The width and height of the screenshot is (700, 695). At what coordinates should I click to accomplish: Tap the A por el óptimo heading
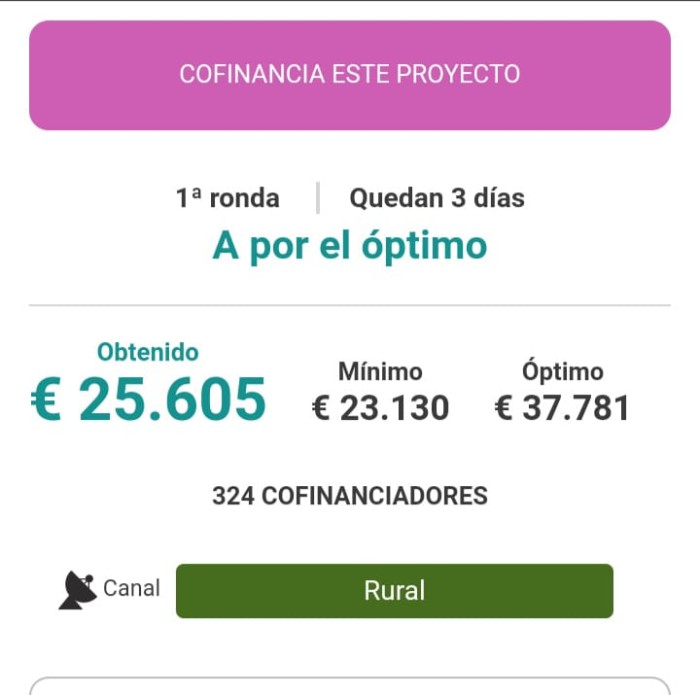pyautogui.click(x=349, y=246)
